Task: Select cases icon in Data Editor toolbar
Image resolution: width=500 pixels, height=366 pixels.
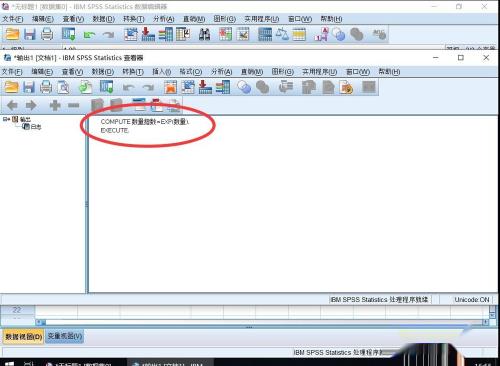Action: (299, 34)
